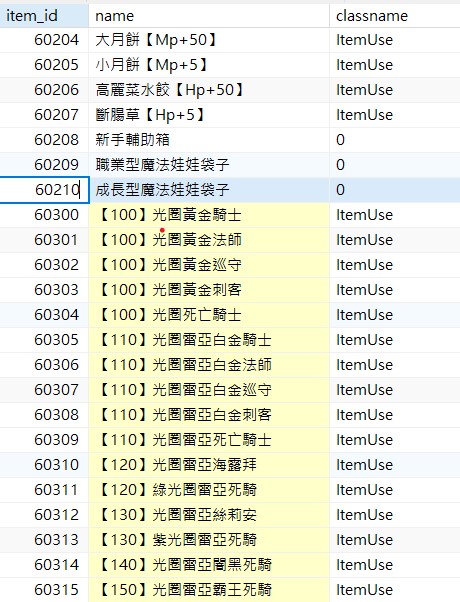Select ItemUse classname in row 60315

click(395, 590)
